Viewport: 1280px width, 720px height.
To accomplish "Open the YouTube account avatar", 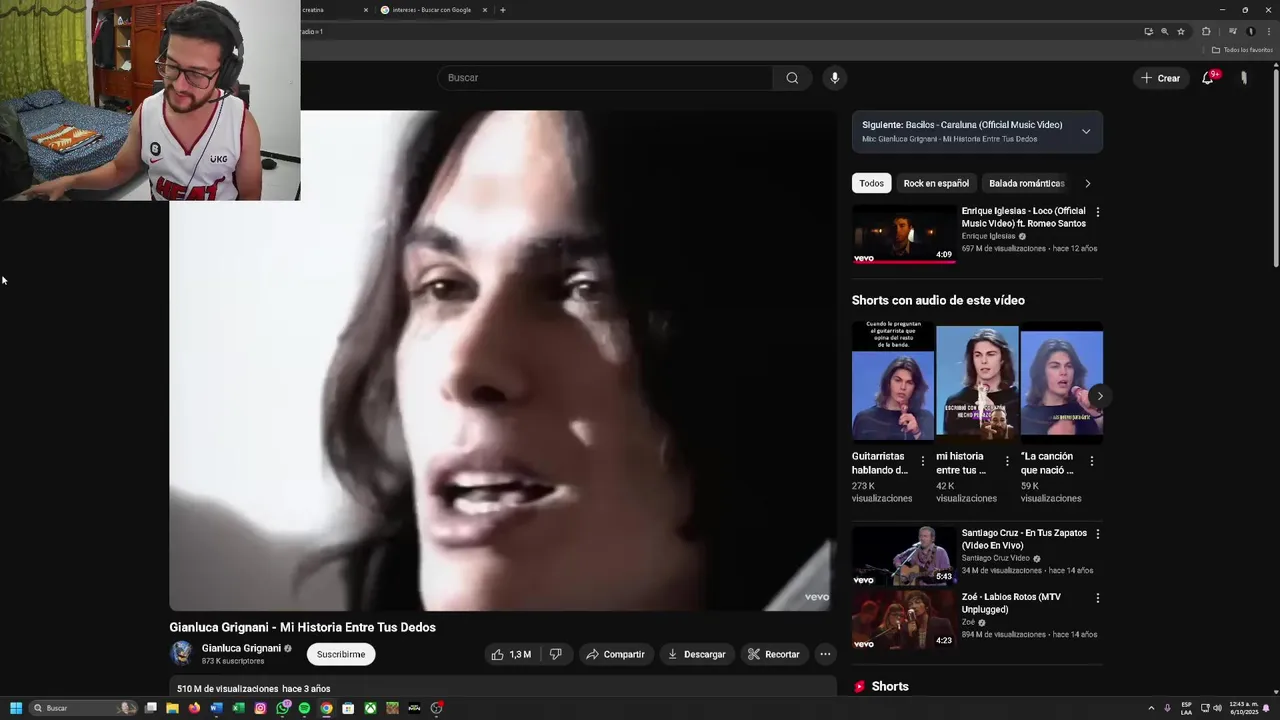I will pos(1244,78).
